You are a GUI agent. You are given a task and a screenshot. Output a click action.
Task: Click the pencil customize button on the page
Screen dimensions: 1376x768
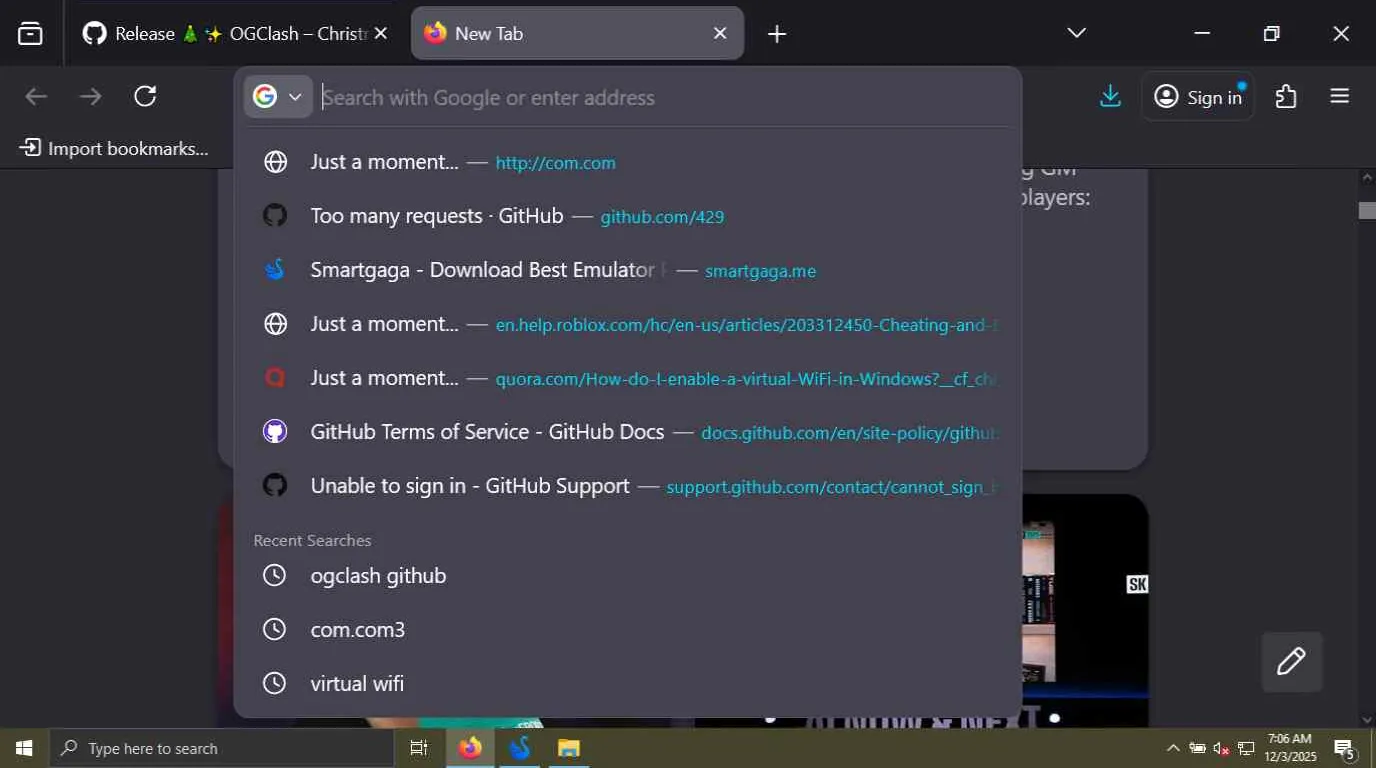coord(1291,661)
